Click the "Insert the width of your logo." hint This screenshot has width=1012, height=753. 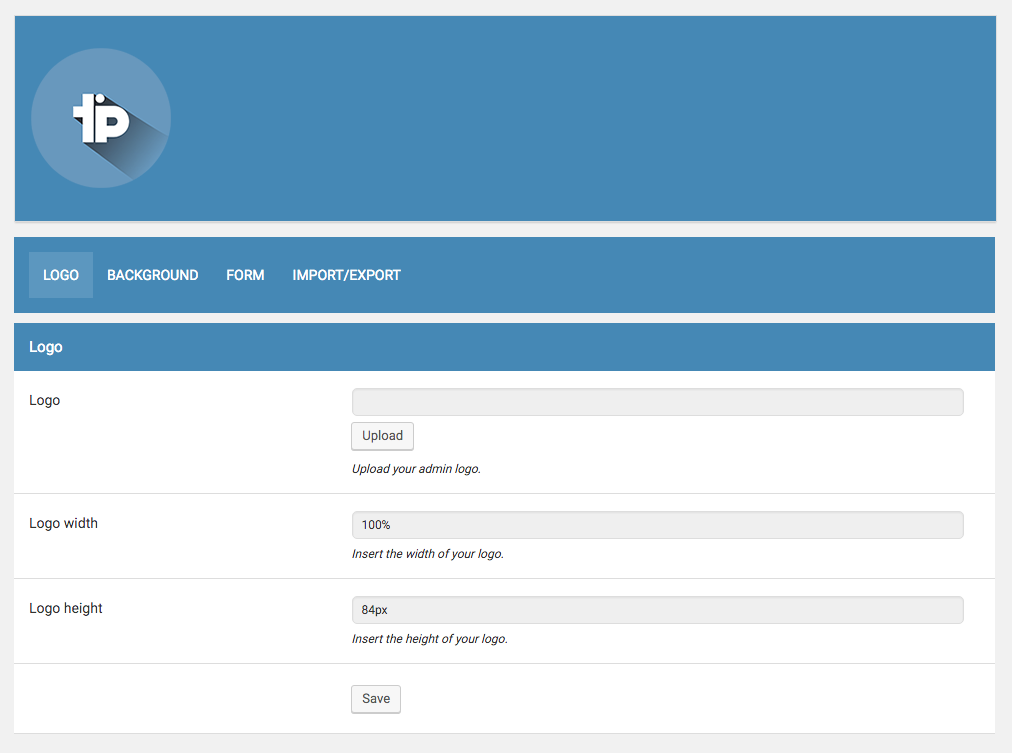coord(427,554)
